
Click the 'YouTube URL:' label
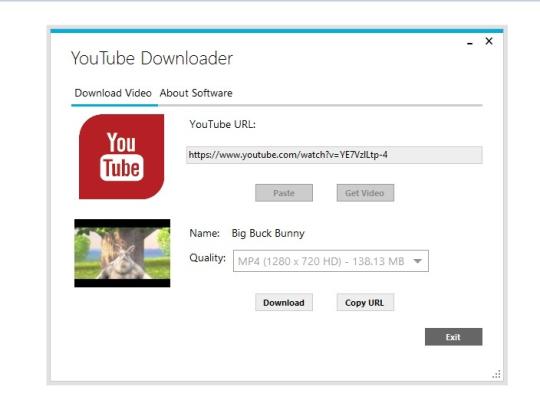pos(222,124)
